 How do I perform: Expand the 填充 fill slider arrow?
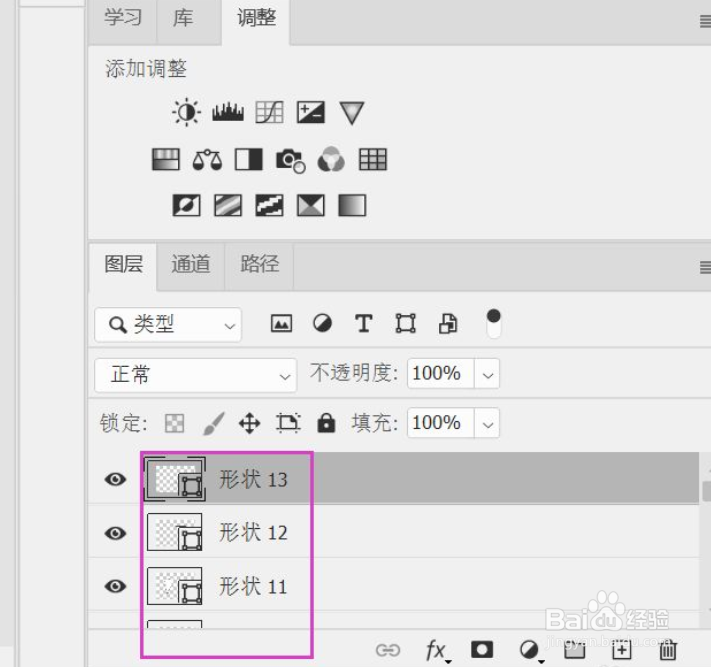click(487, 424)
